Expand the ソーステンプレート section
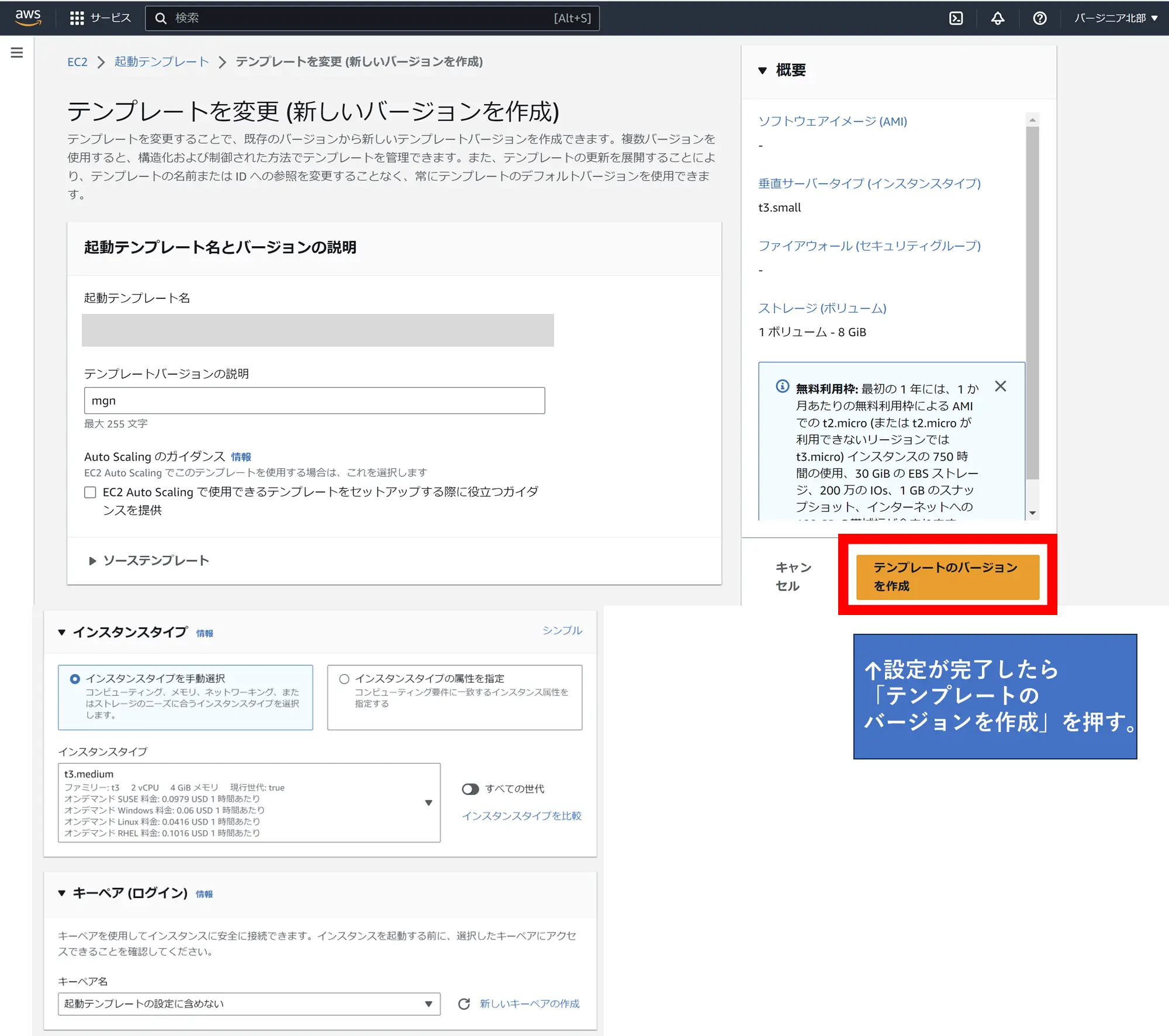 pos(150,560)
